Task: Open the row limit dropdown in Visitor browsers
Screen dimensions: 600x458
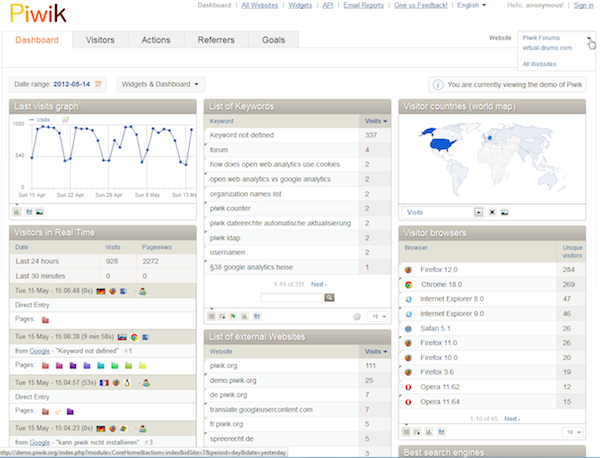Action: [x=573, y=432]
